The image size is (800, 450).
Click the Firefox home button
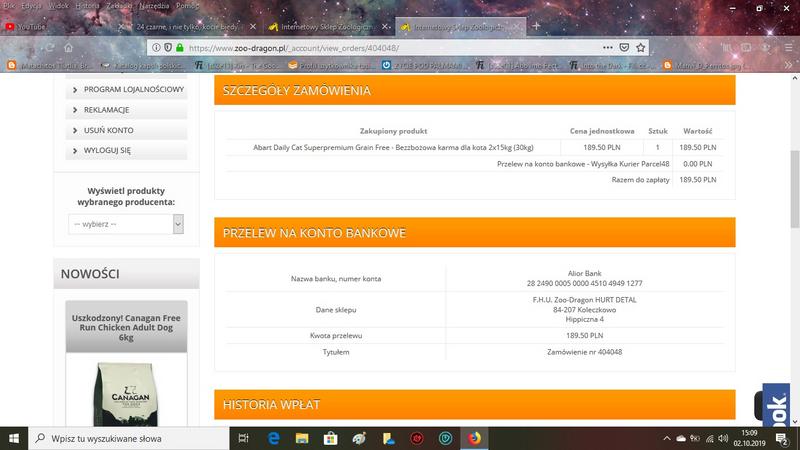click(68, 47)
